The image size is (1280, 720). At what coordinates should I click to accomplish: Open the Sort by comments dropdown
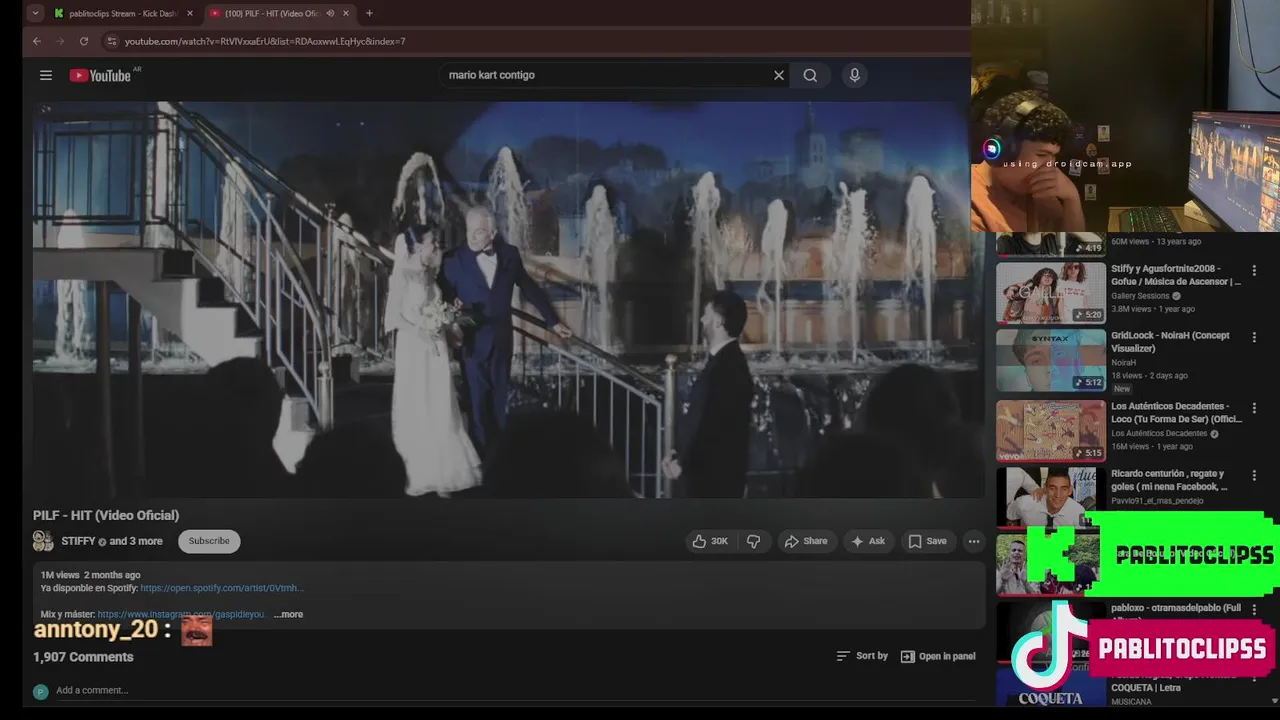click(x=862, y=656)
